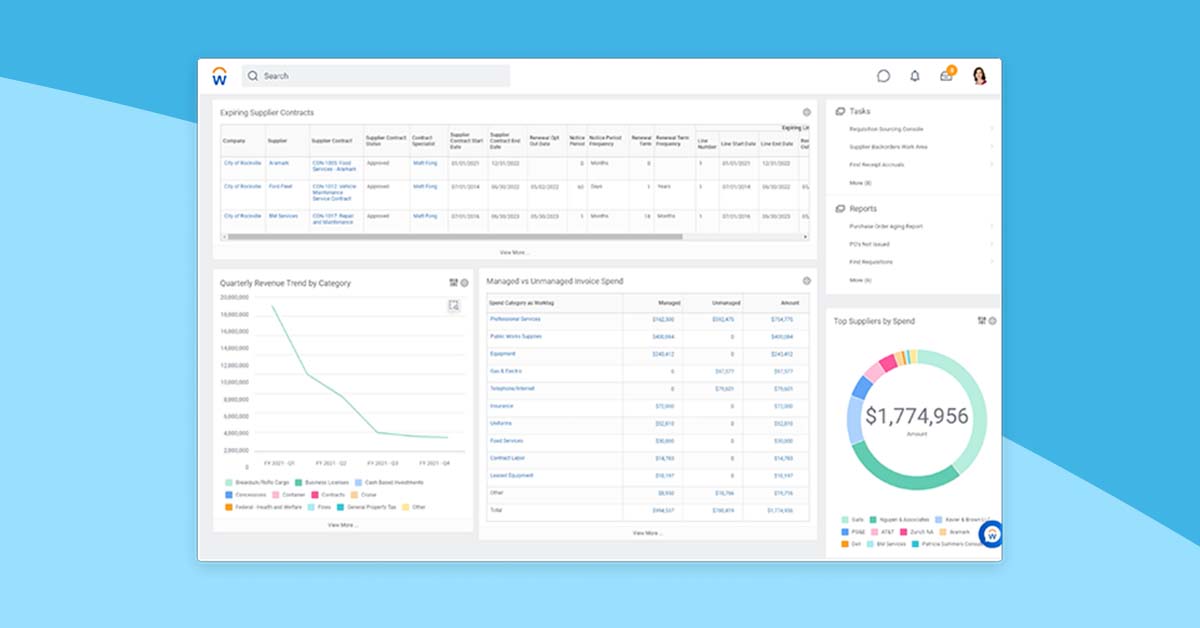Screen dimensions: 1200x628
Task: Open Expiring Supplier Contracts settings gear
Action: click(x=808, y=112)
